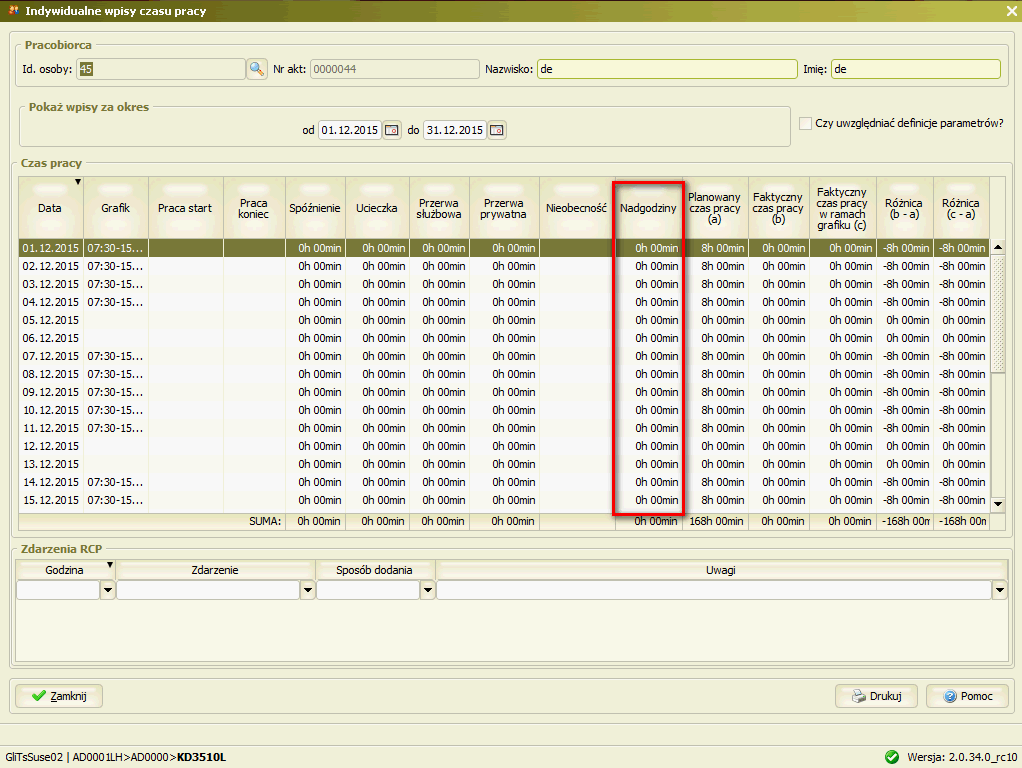Expand the Uwagi filter dropdown
The image size is (1022, 768).
(1000, 591)
